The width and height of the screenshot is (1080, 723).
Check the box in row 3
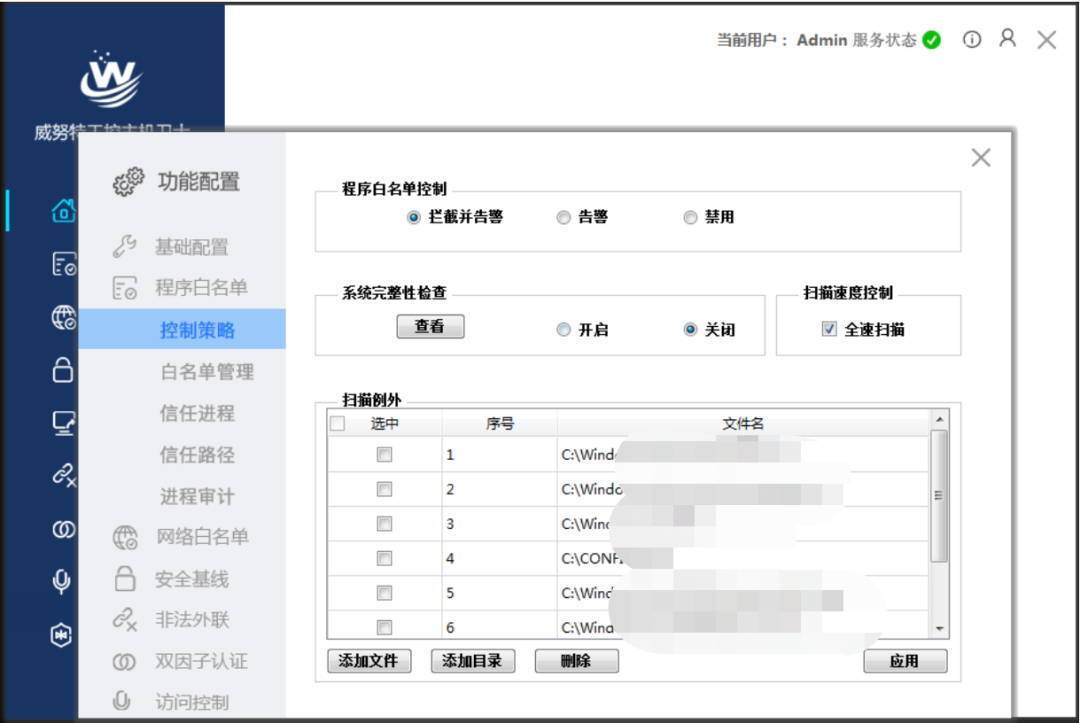click(384, 523)
